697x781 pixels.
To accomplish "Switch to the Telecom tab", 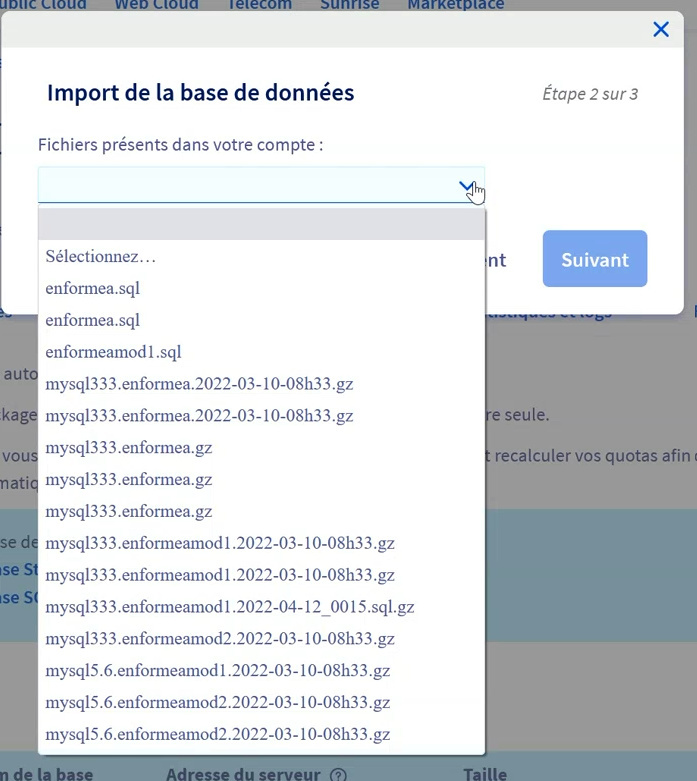I will pyautogui.click(x=259, y=5).
